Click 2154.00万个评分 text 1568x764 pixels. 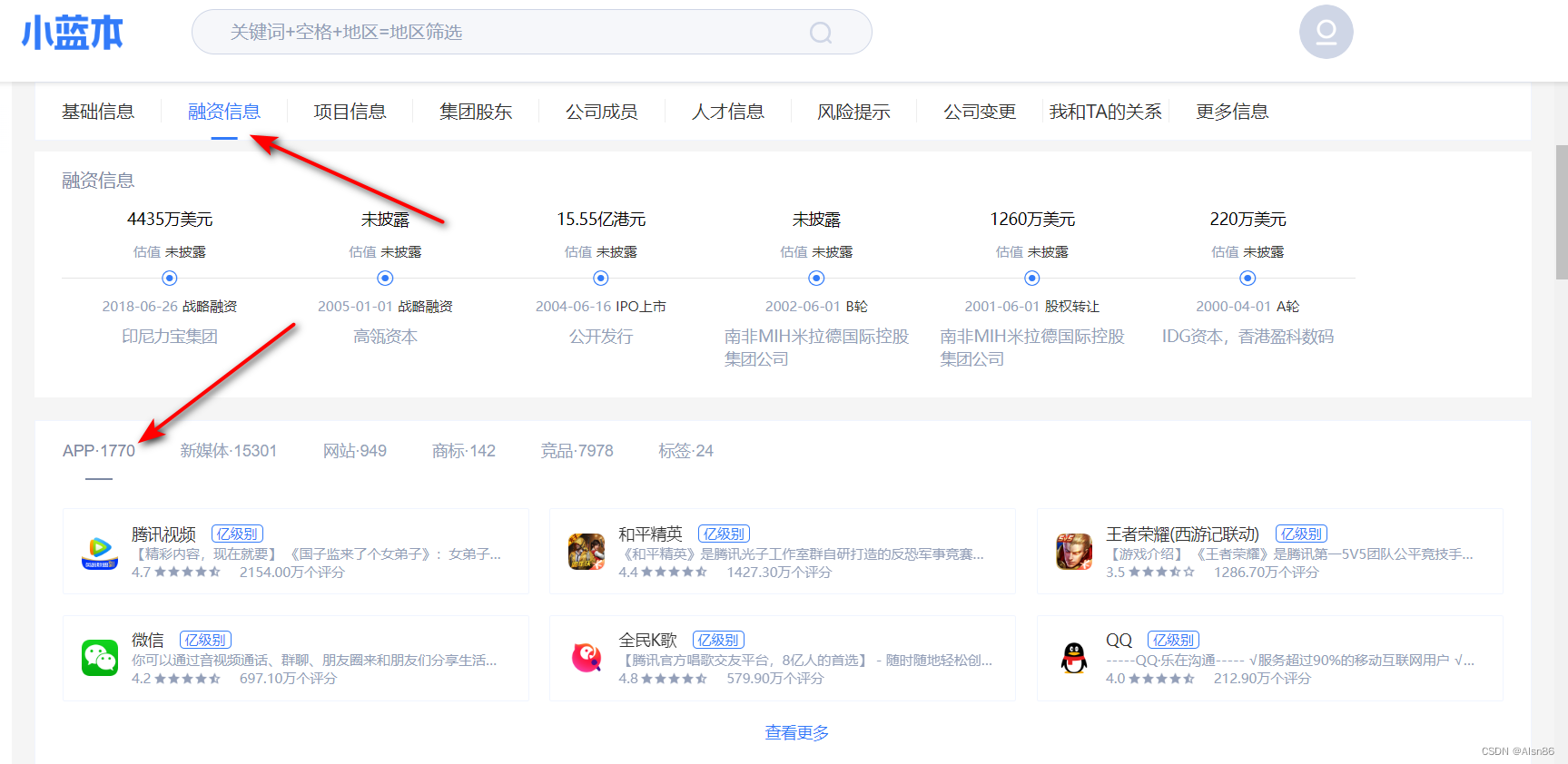click(292, 573)
